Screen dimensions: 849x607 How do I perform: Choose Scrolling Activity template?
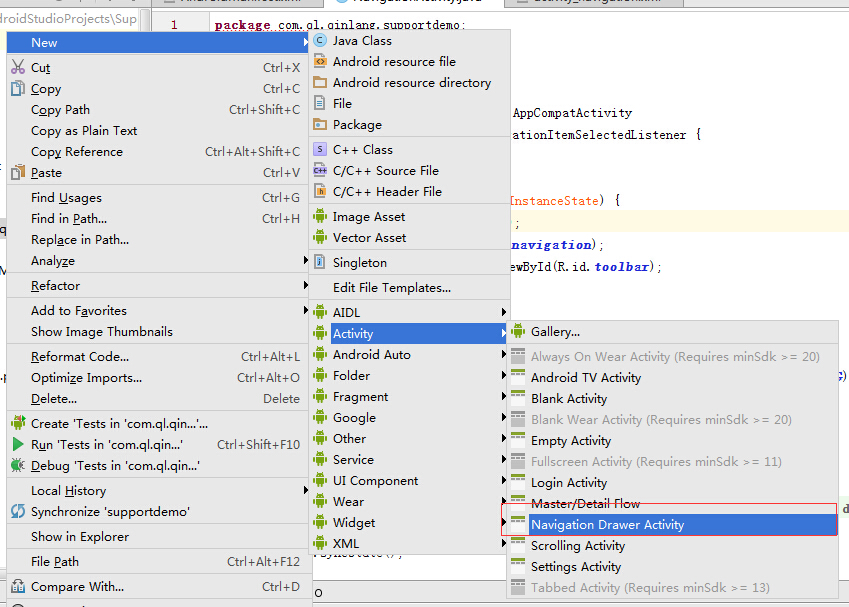[x=672, y=545]
